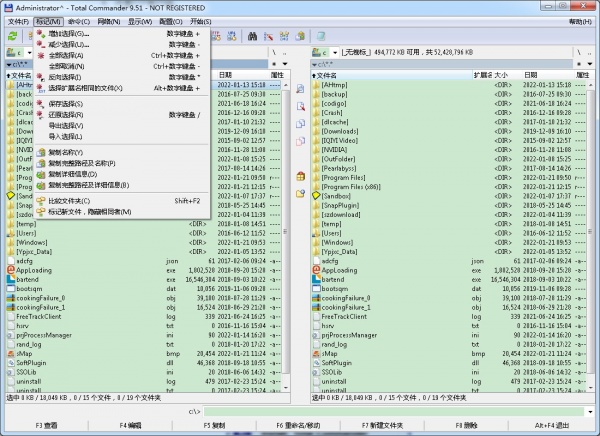Click the green refresh icon in toolbar
600x436 pixels.
click(12, 35)
